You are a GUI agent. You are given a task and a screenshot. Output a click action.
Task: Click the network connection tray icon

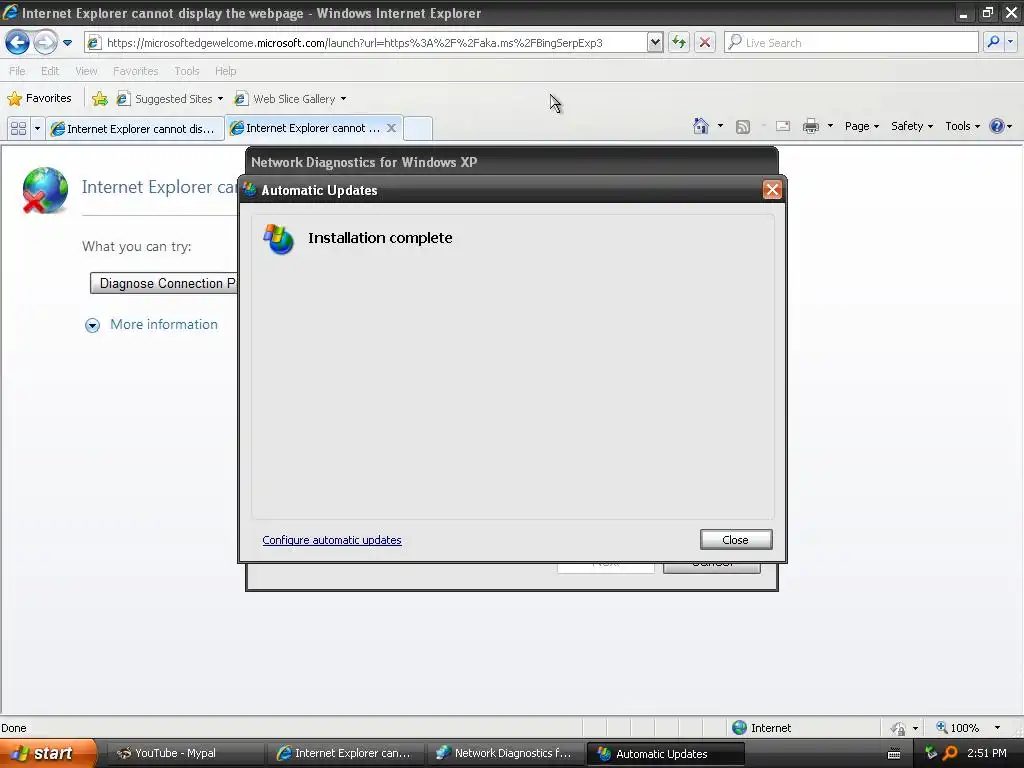[931, 753]
